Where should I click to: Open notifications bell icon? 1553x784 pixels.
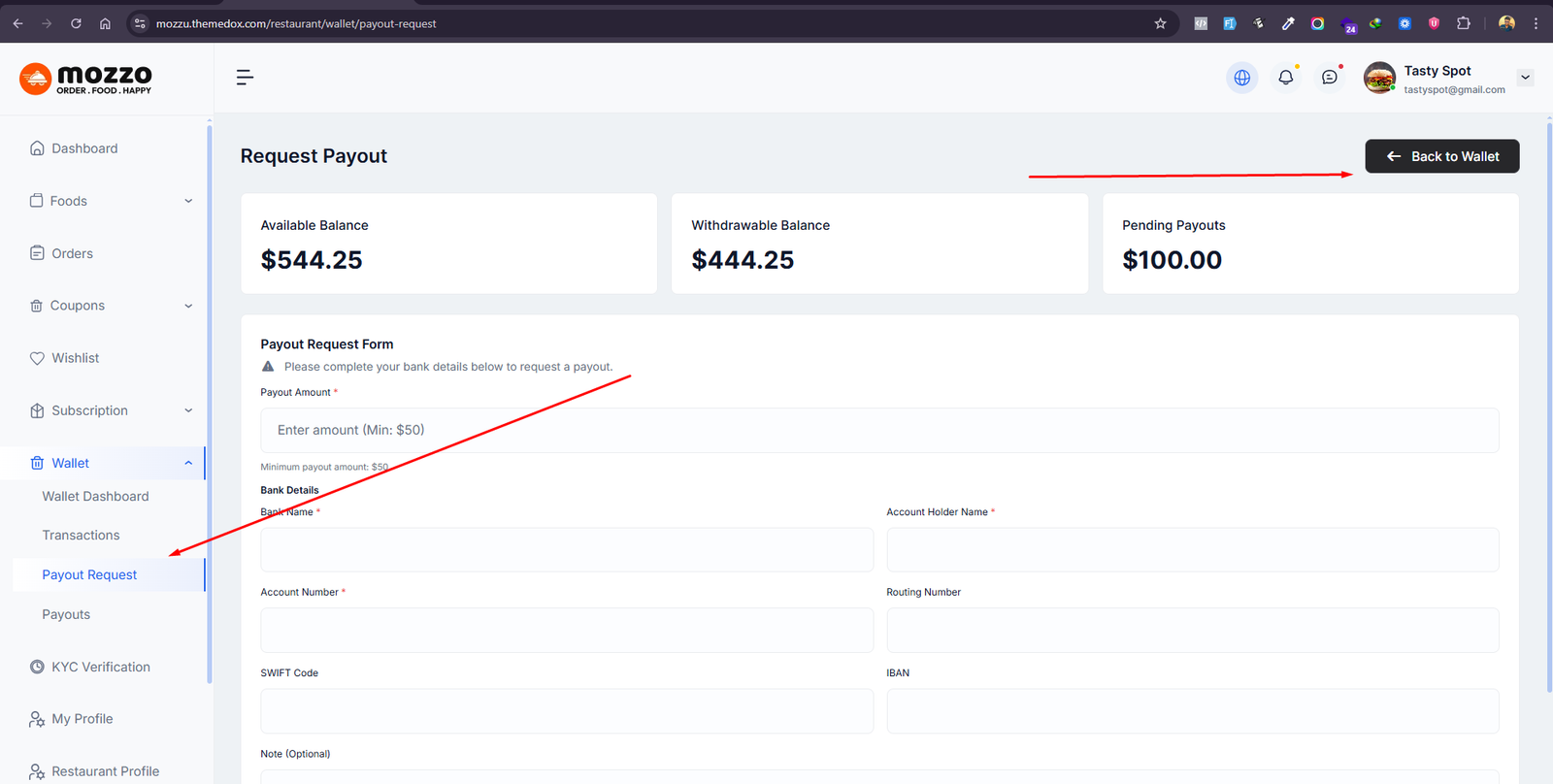[x=1285, y=78]
